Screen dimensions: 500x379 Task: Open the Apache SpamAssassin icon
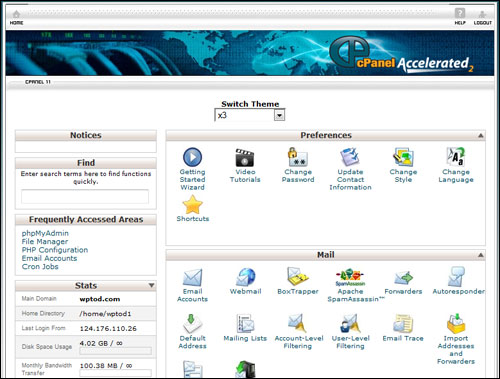[350, 277]
